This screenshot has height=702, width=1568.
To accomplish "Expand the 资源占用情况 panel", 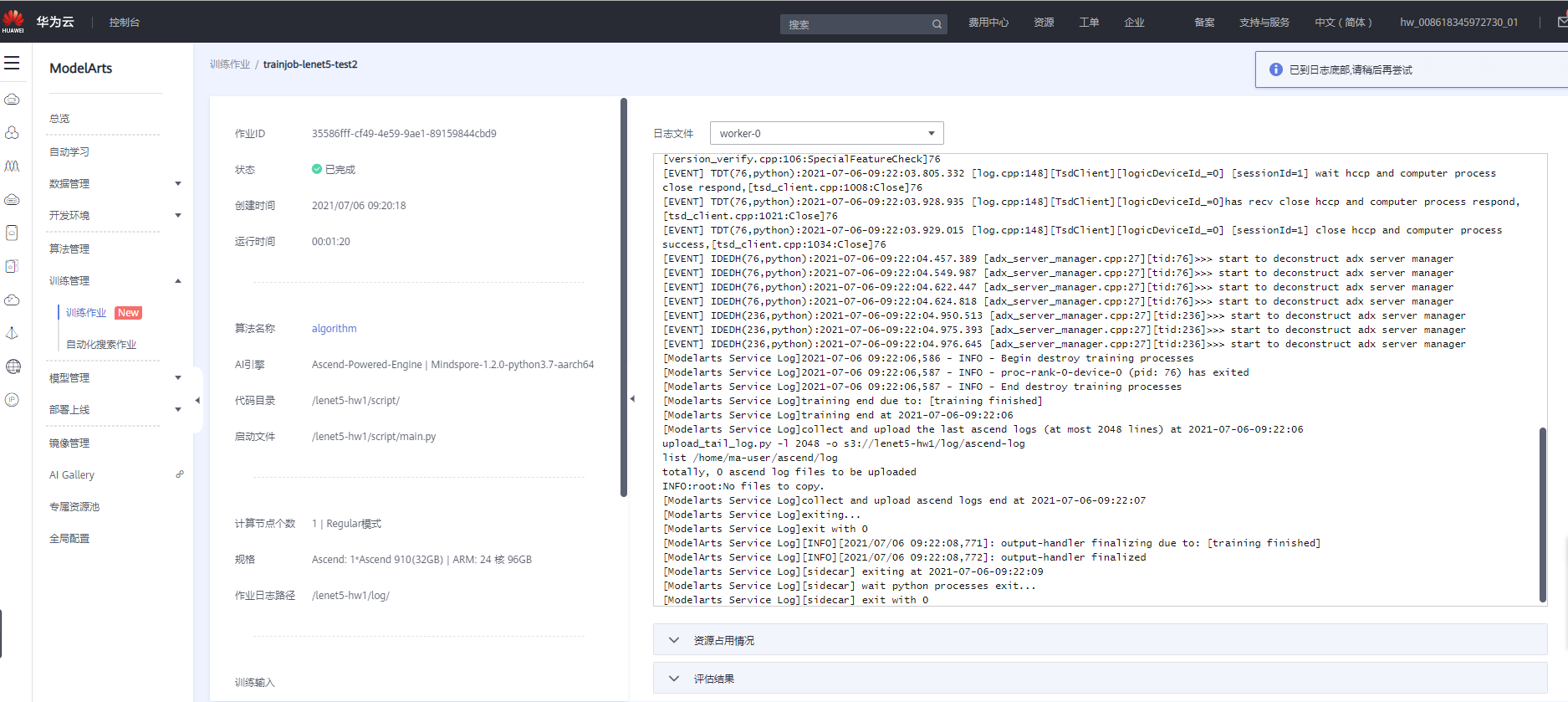I will tap(1100, 640).
